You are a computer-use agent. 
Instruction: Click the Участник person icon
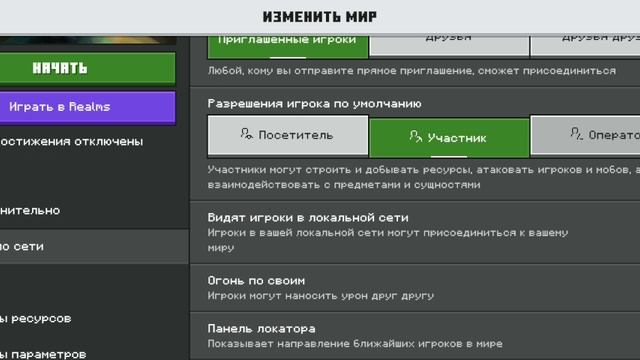[x=416, y=137]
